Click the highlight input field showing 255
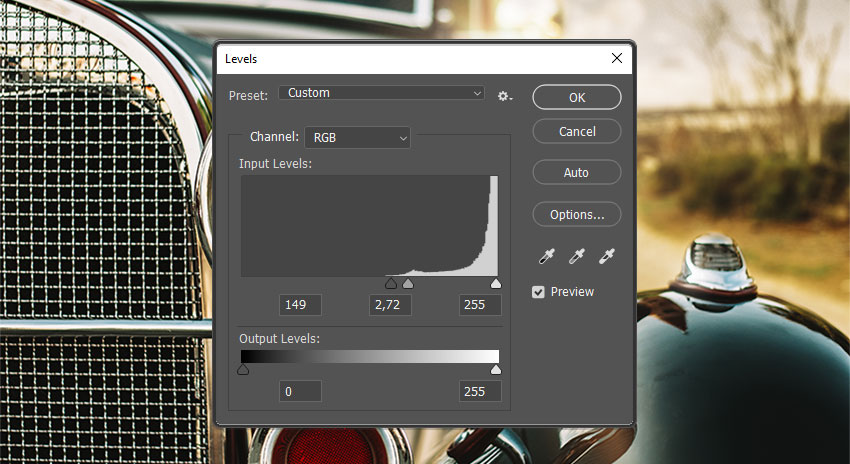The width and height of the screenshot is (850, 464). click(480, 305)
